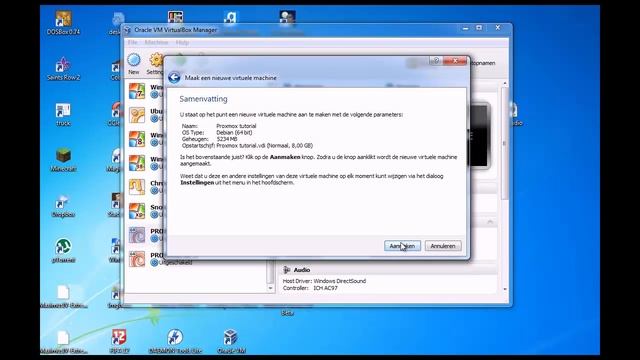640x360 pixels.
Task: Go back with the blue arrow in the wizard
Action: click(x=174, y=78)
